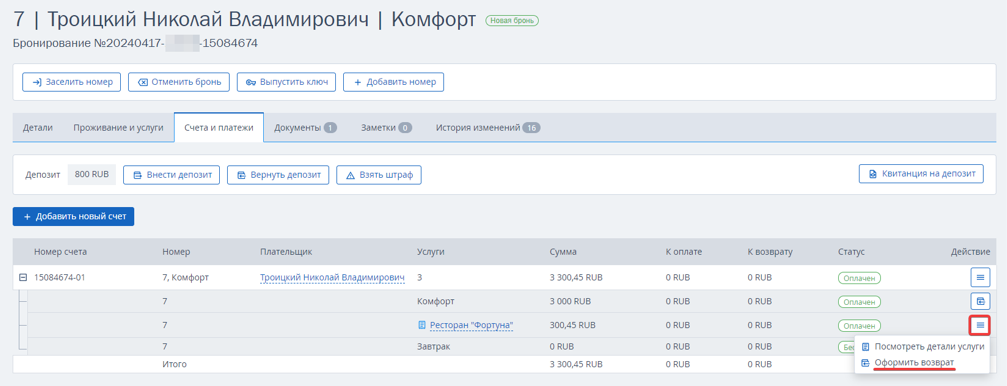The image size is (1007, 386).
Task: Click Внести депозит button
Action: click(171, 175)
